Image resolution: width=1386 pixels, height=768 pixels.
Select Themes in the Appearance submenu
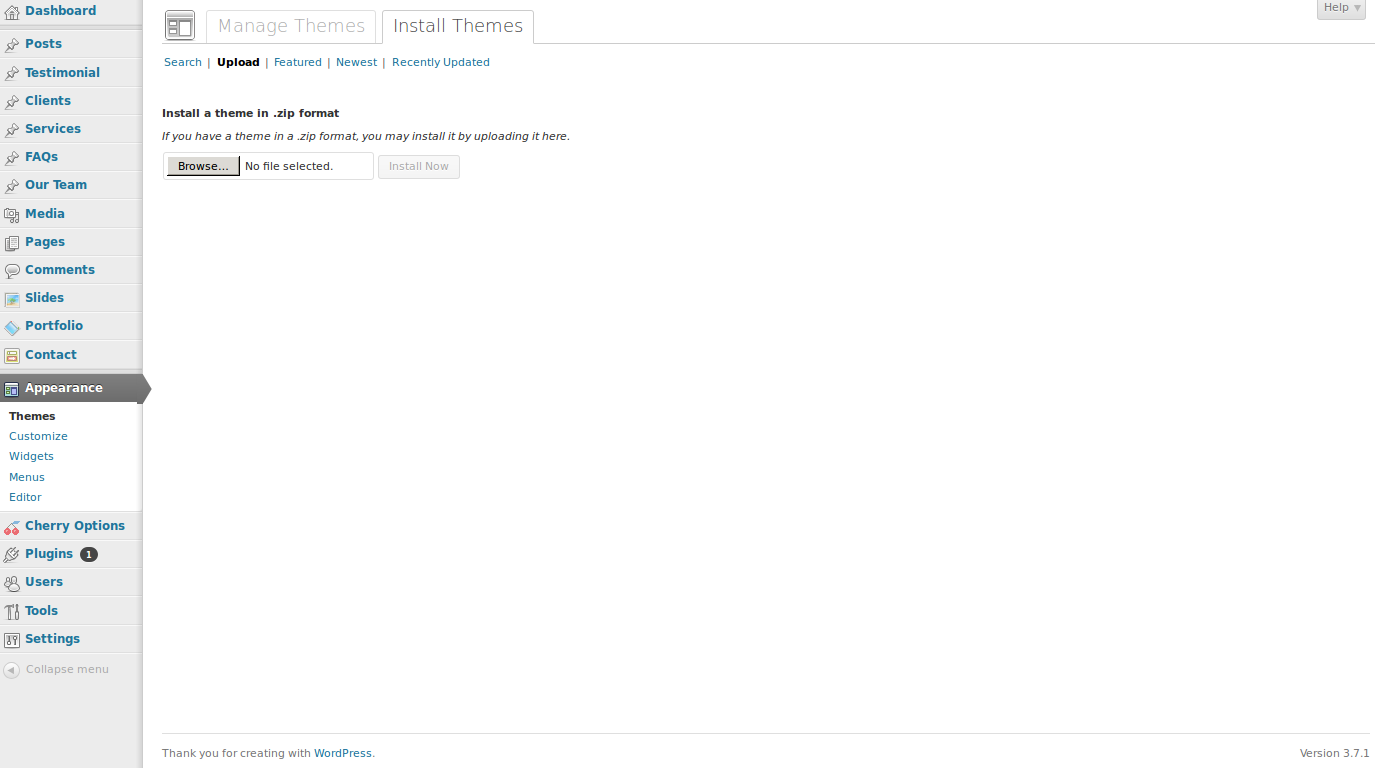click(x=32, y=416)
